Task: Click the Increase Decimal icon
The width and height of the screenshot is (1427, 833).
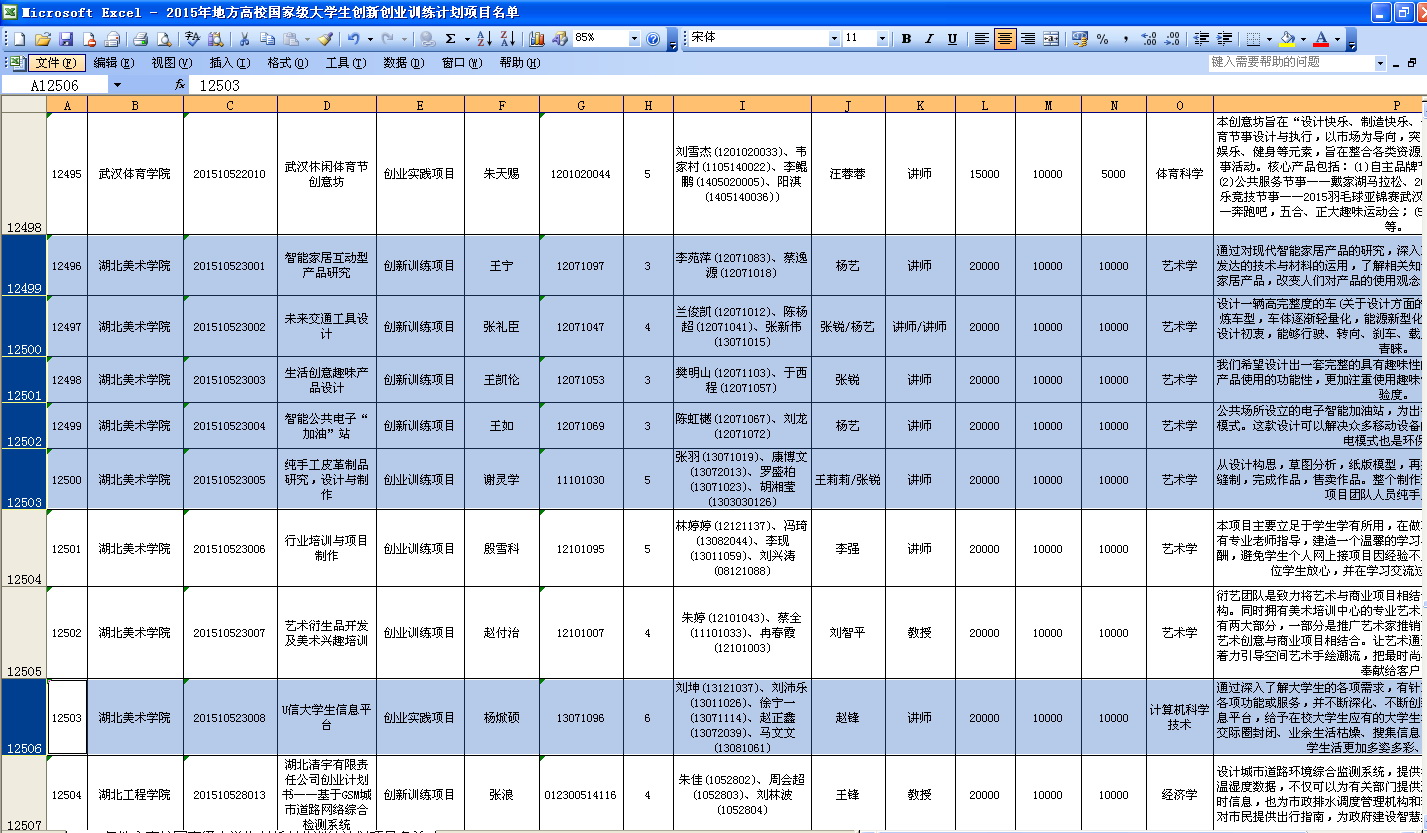Action: coord(1148,39)
